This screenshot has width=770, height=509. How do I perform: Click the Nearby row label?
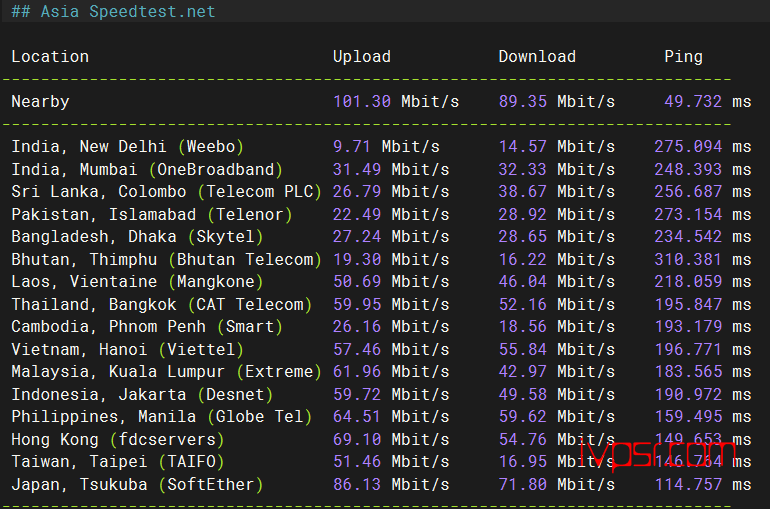40,102
